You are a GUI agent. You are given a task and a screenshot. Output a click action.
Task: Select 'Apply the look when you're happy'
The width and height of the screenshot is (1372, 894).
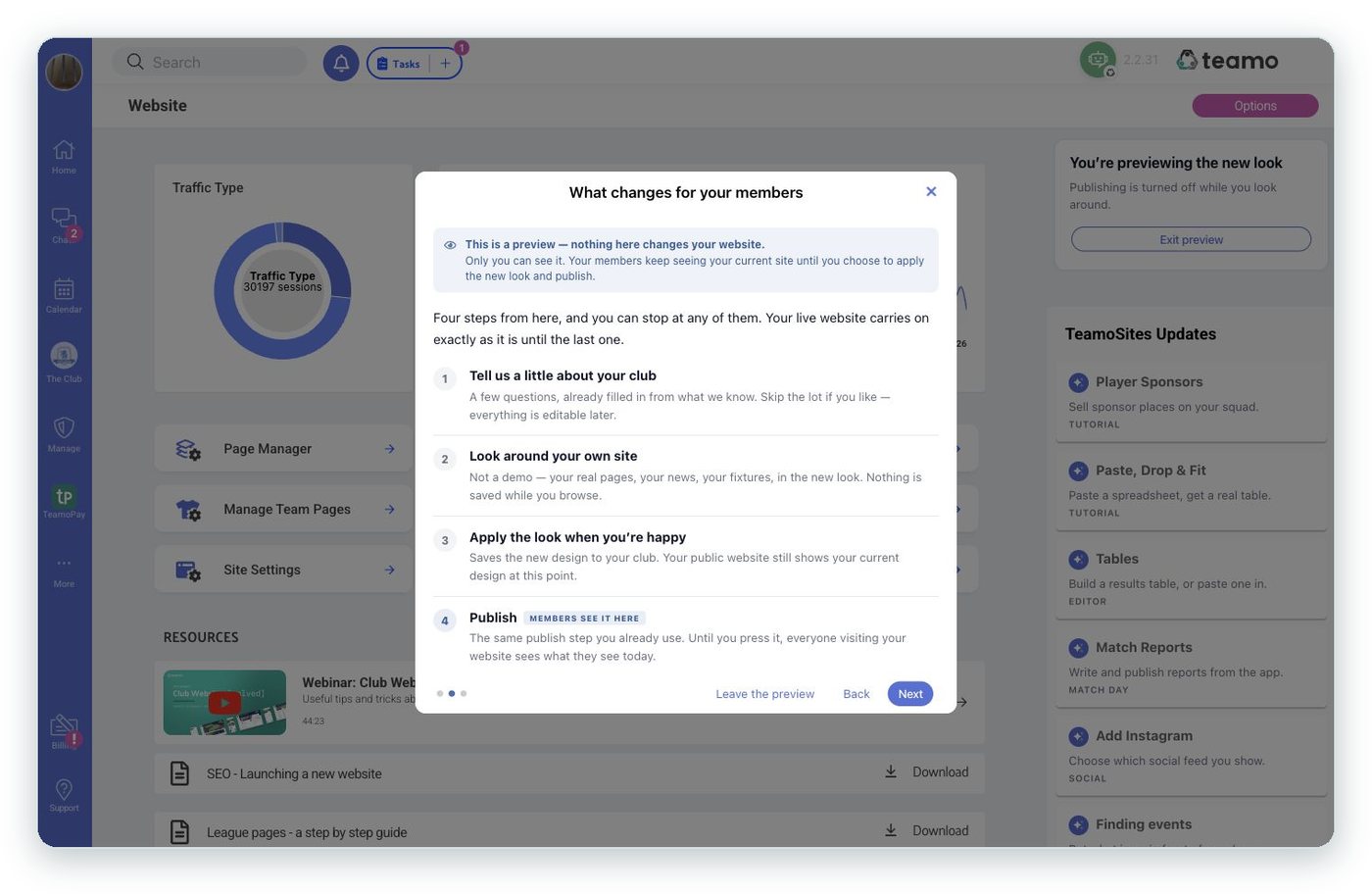577,537
